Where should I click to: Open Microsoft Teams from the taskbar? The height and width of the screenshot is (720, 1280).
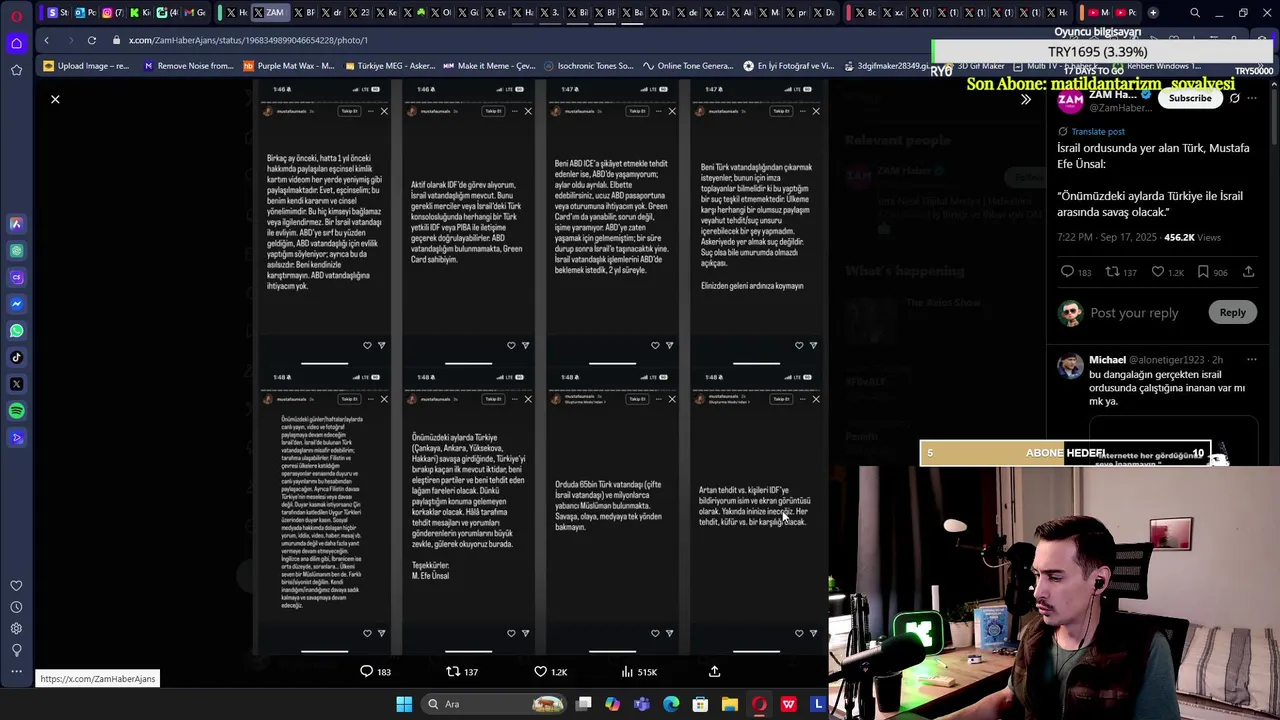click(x=641, y=704)
